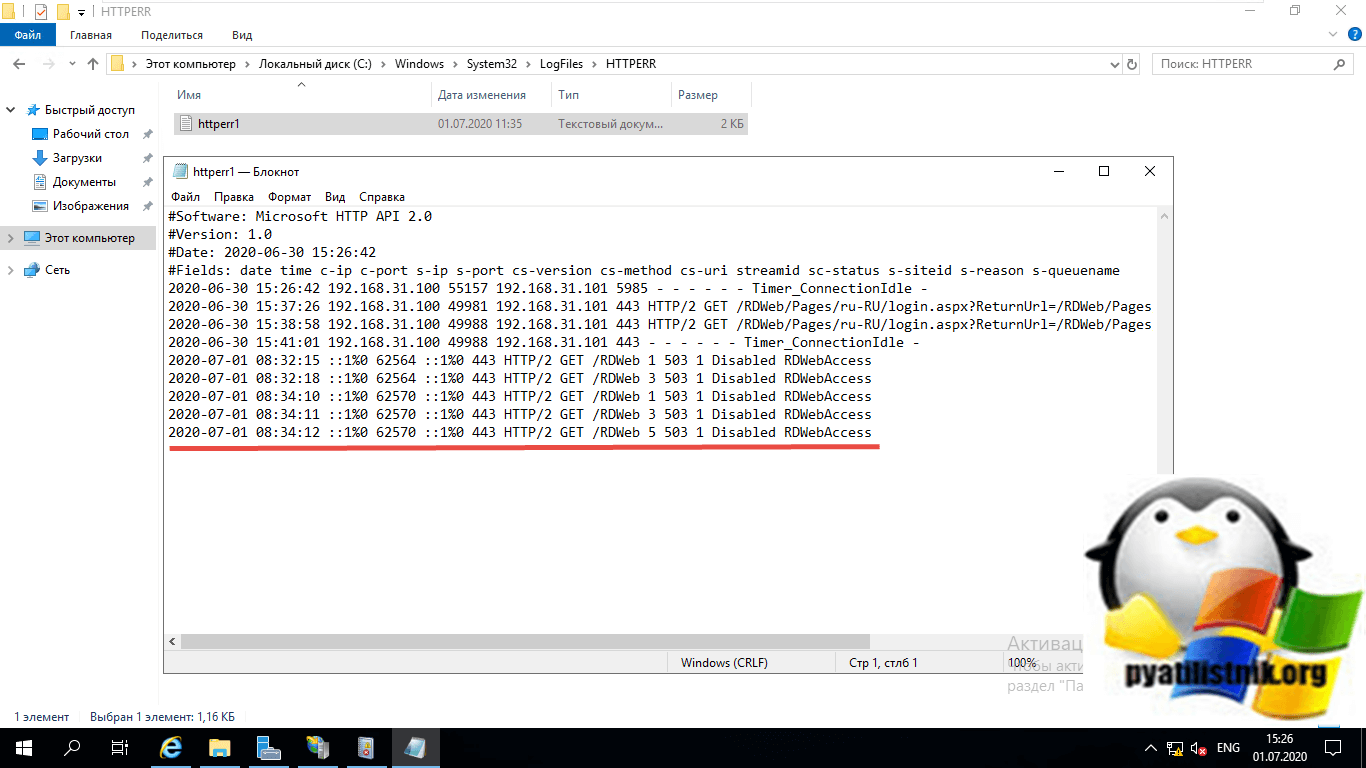
Task: Click Windows breadcrumb in address bar
Action: pyautogui.click(x=419, y=64)
